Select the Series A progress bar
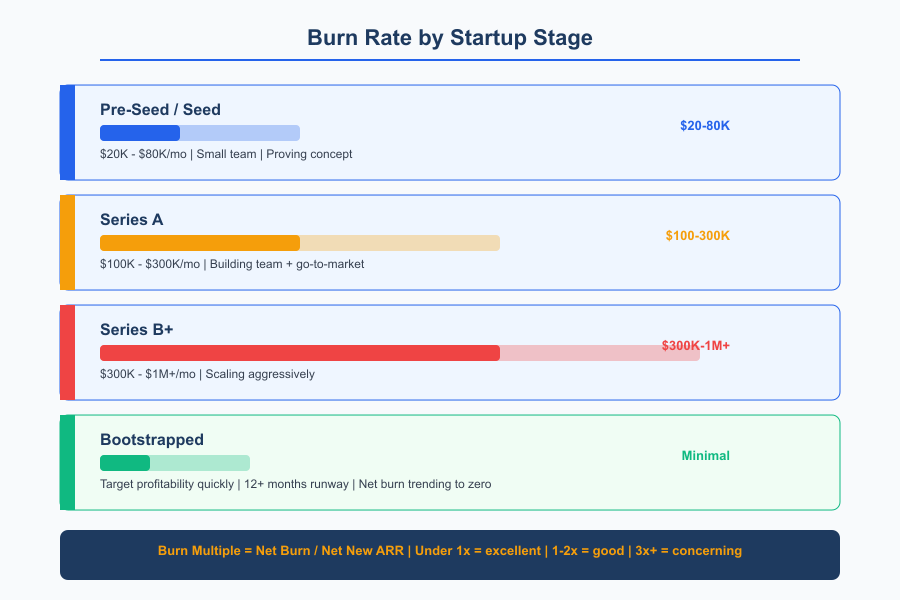900x600 pixels. click(299, 242)
